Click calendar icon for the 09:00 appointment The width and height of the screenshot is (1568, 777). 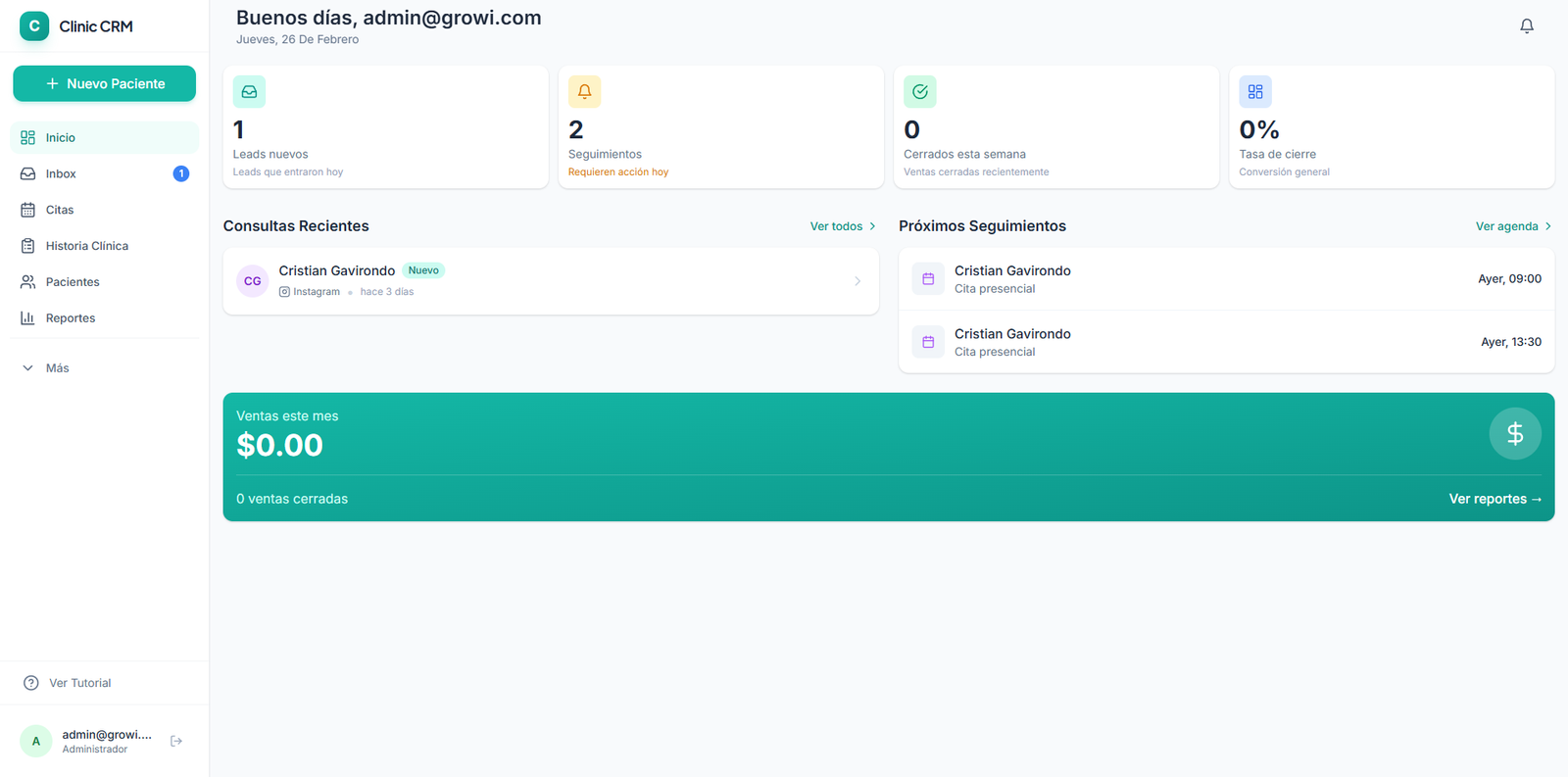click(x=928, y=279)
